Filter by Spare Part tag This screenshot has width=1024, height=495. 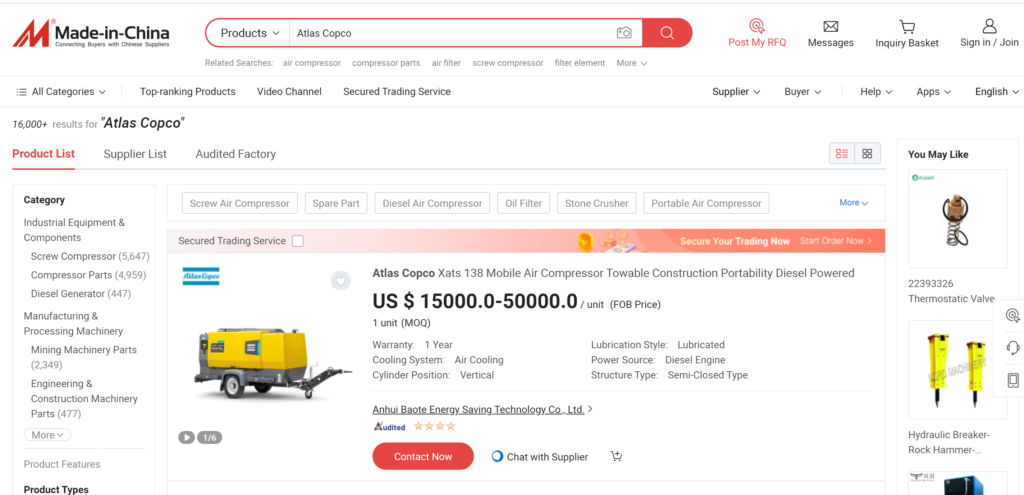(x=336, y=203)
